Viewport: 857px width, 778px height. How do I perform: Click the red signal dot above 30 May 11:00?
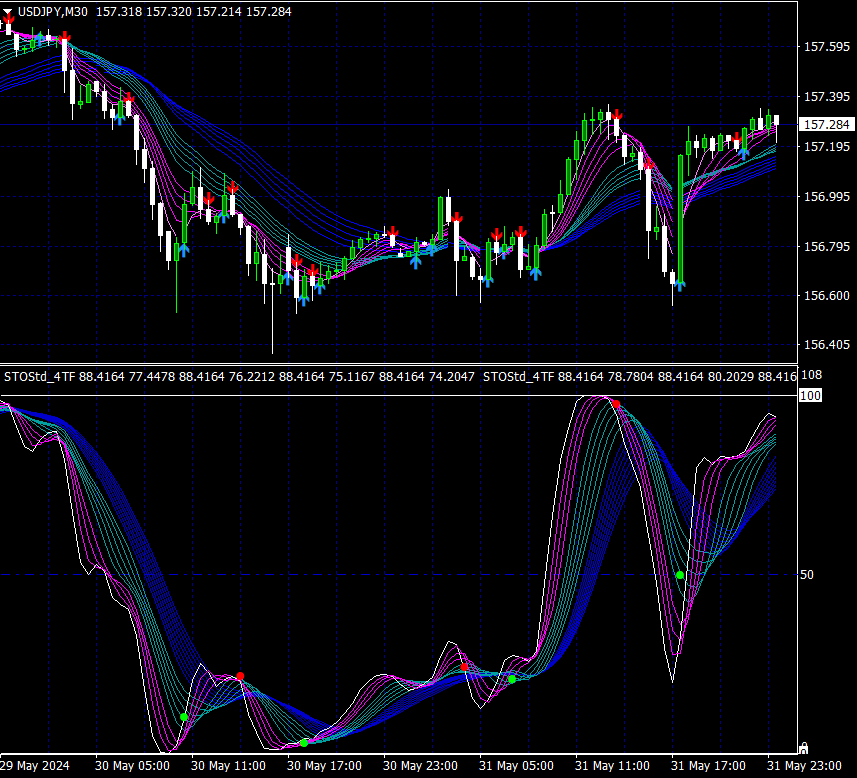click(240, 676)
